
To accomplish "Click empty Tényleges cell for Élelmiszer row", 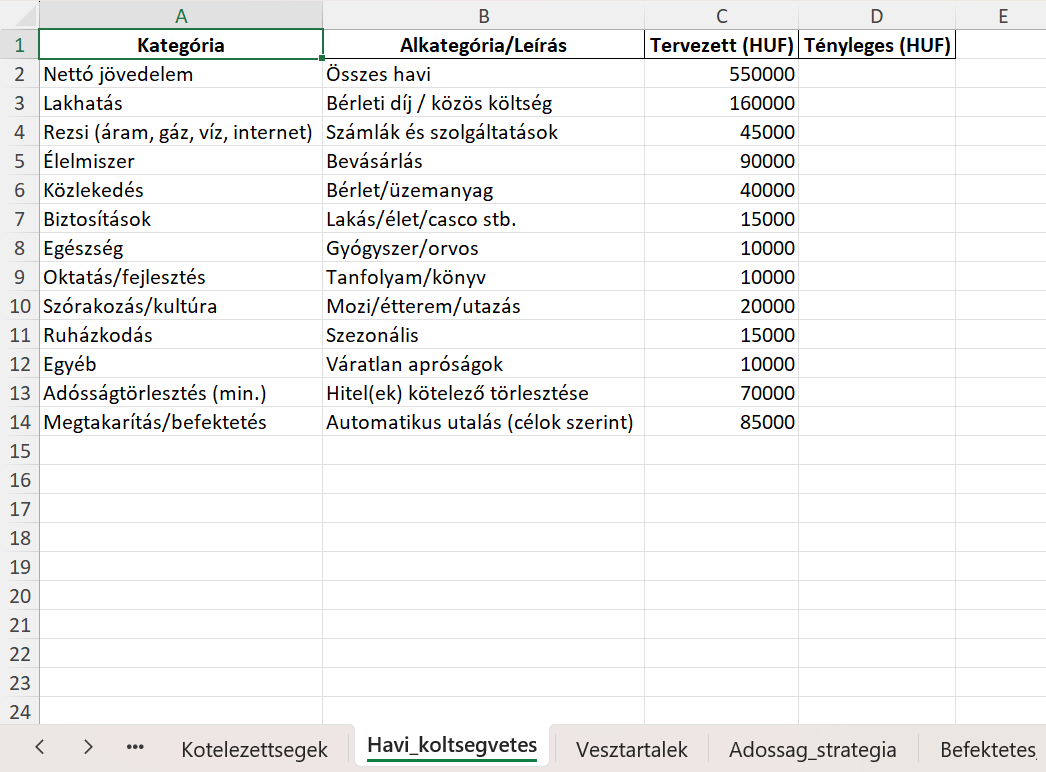I will (877, 161).
